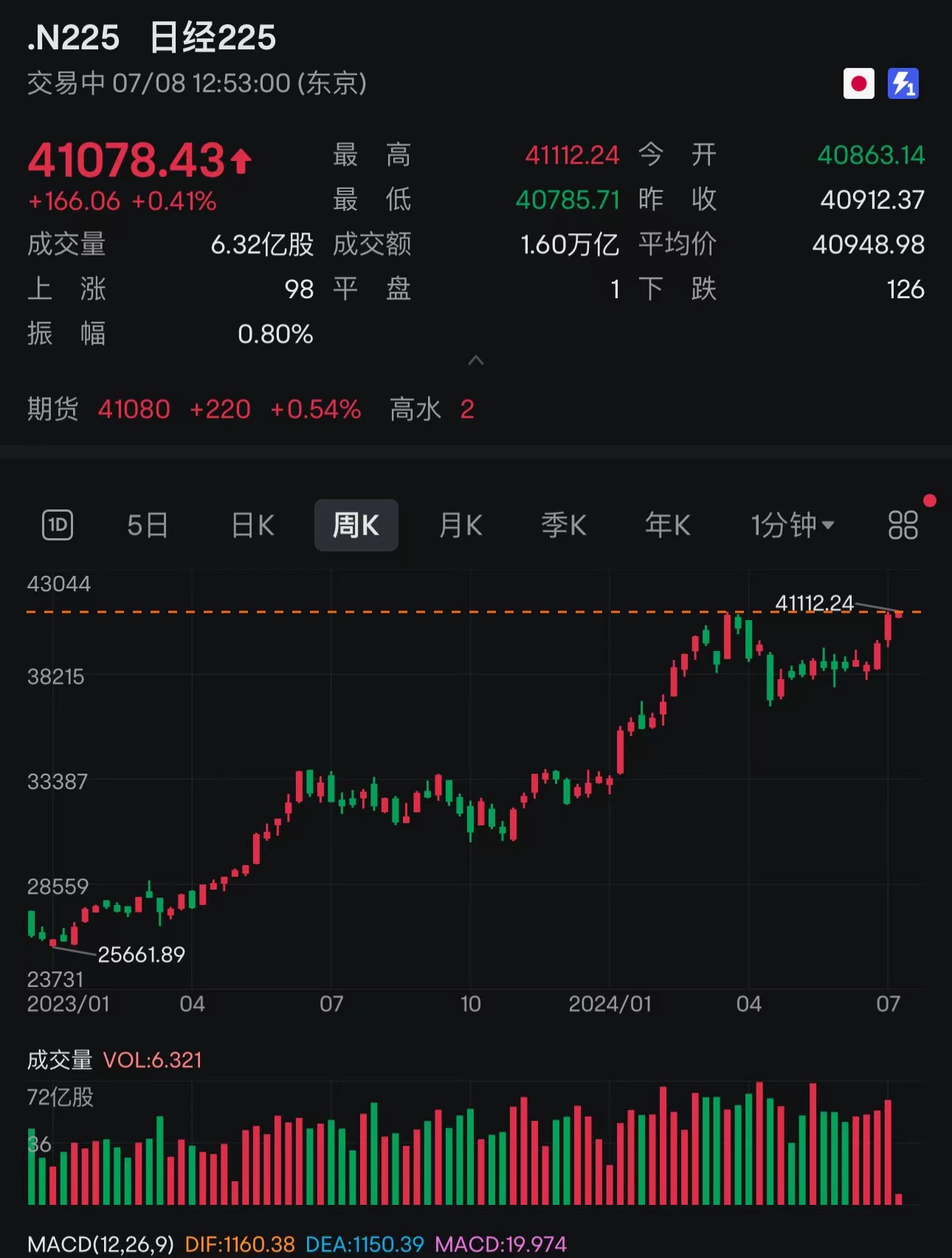Tap the .N225 日经225 title
The image size is (952, 1258).
pyautogui.click(x=151, y=38)
